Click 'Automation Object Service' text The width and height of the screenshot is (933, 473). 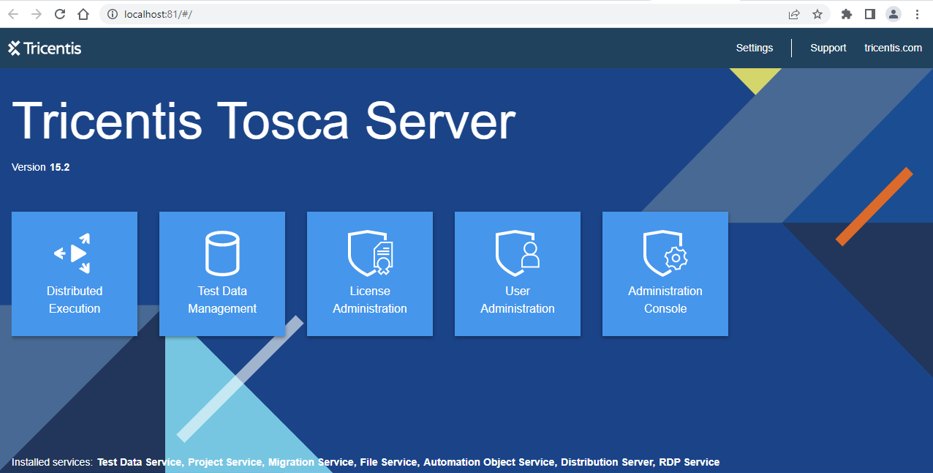pyautogui.click(x=490, y=462)
